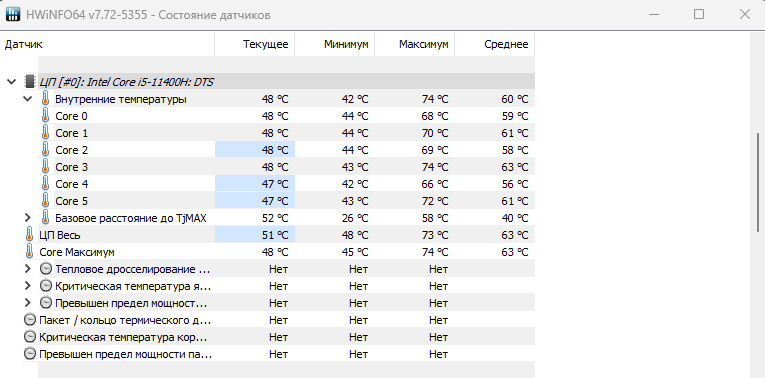Click the thermometer icon next to Core Максимум
This screenshot has height=378, width=765.
(29, 252)
